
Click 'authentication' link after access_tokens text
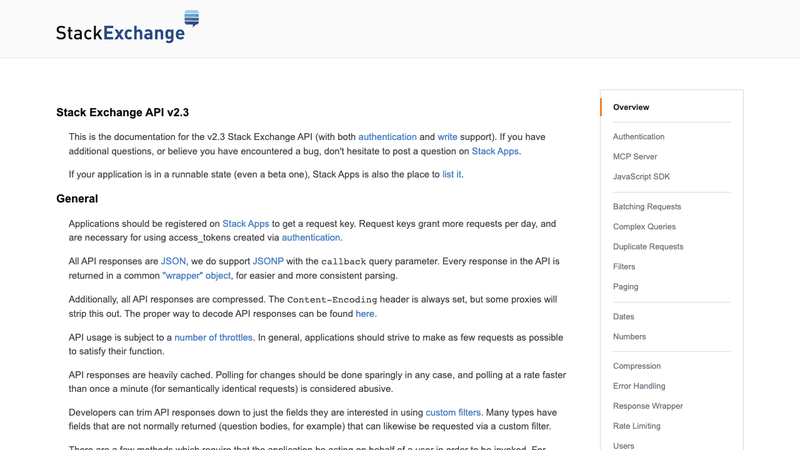click(311, 237)
